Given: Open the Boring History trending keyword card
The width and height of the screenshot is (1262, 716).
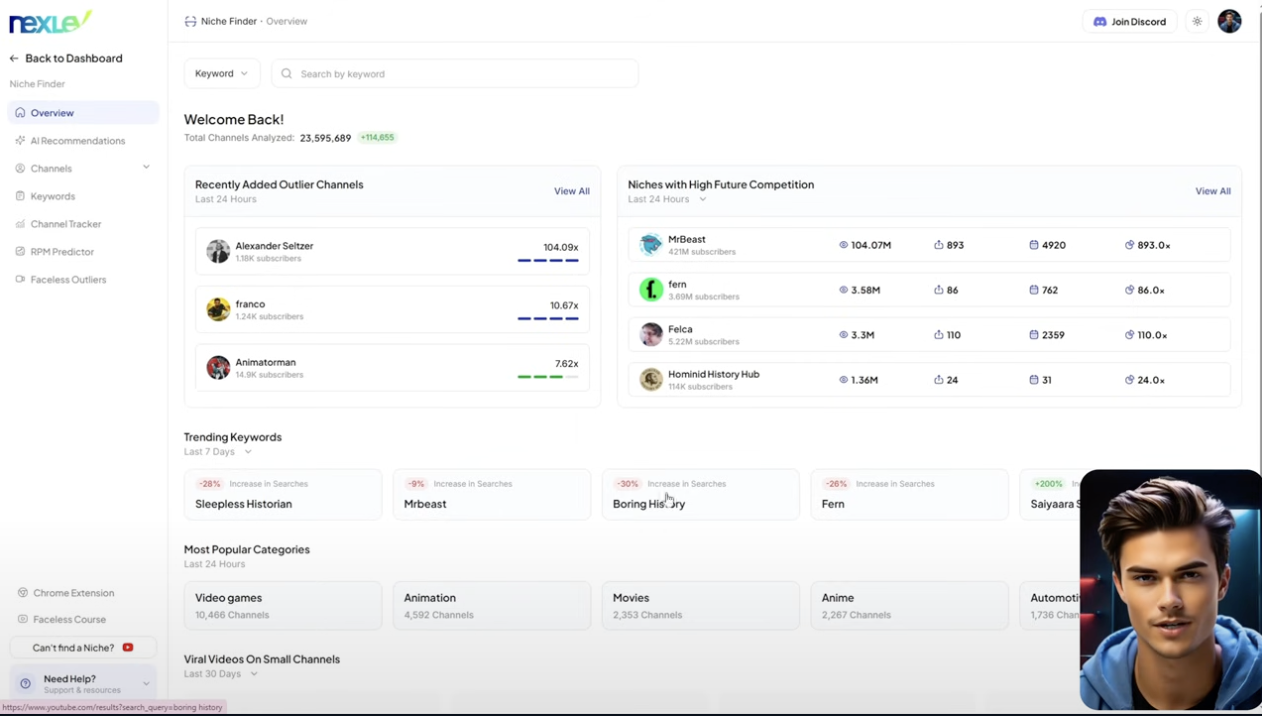Looking at the screenshot, I should pos(700,494).
